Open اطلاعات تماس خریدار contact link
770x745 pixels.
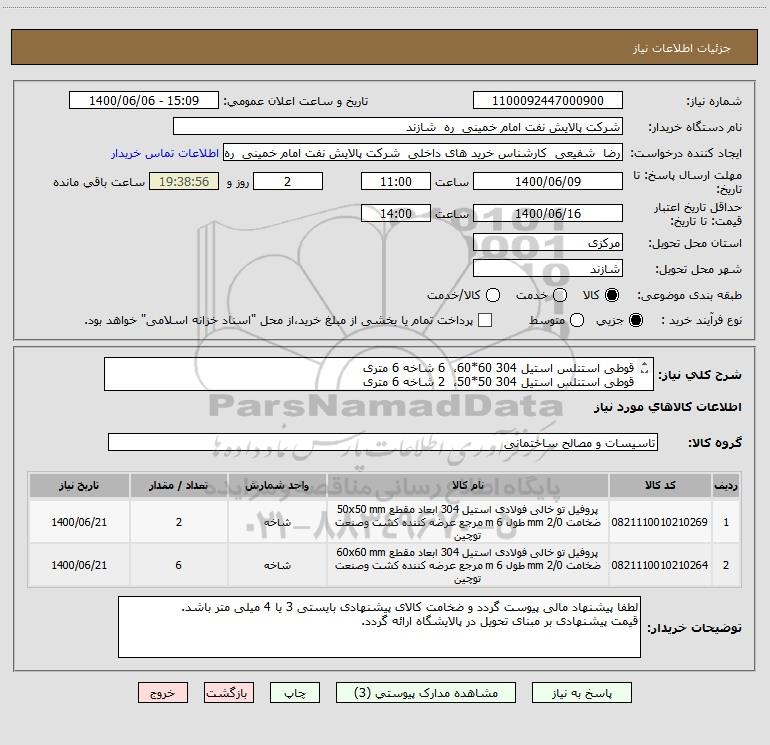pos(165,153)
